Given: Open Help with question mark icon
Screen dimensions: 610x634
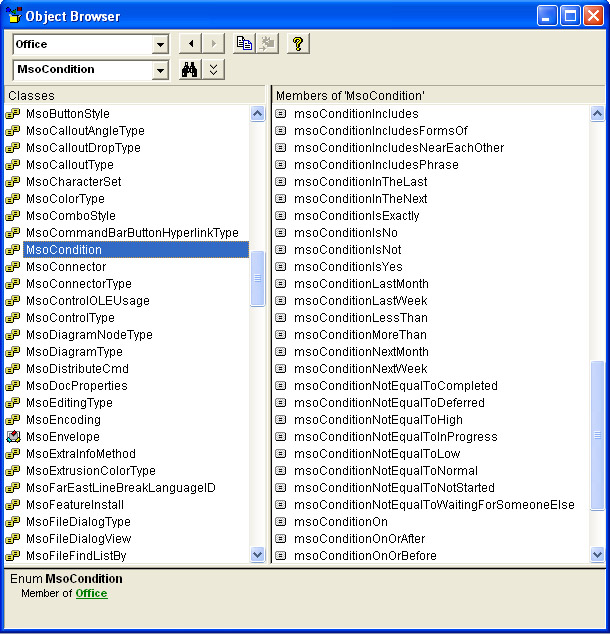Looking at the screenshot, I should coord(297,44).
